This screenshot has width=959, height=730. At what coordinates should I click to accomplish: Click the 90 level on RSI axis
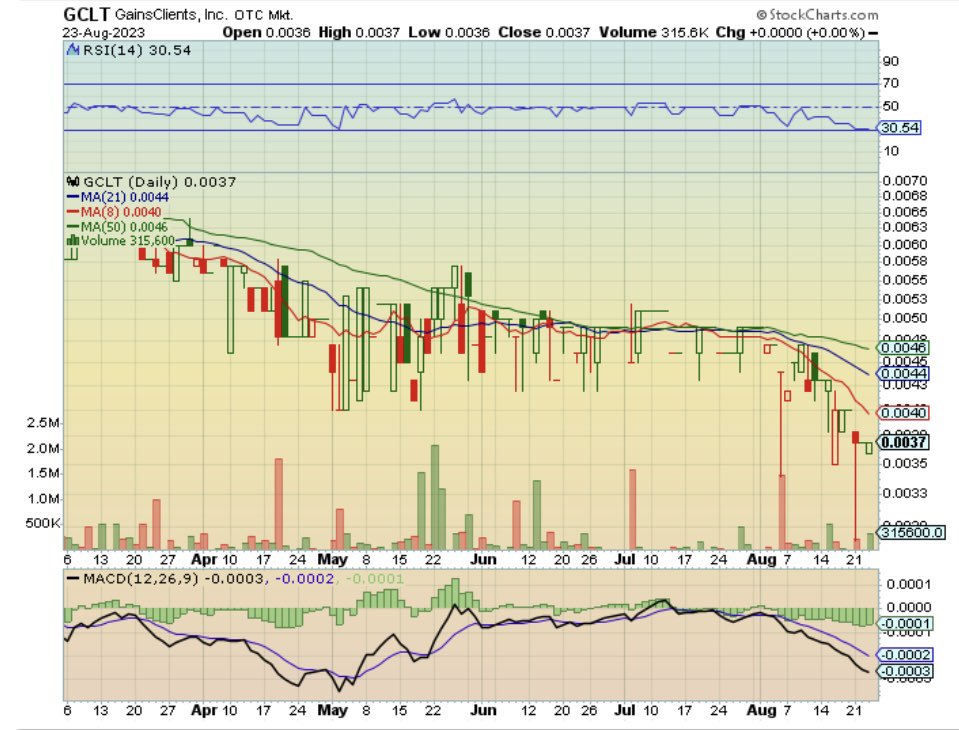point(890,61)
